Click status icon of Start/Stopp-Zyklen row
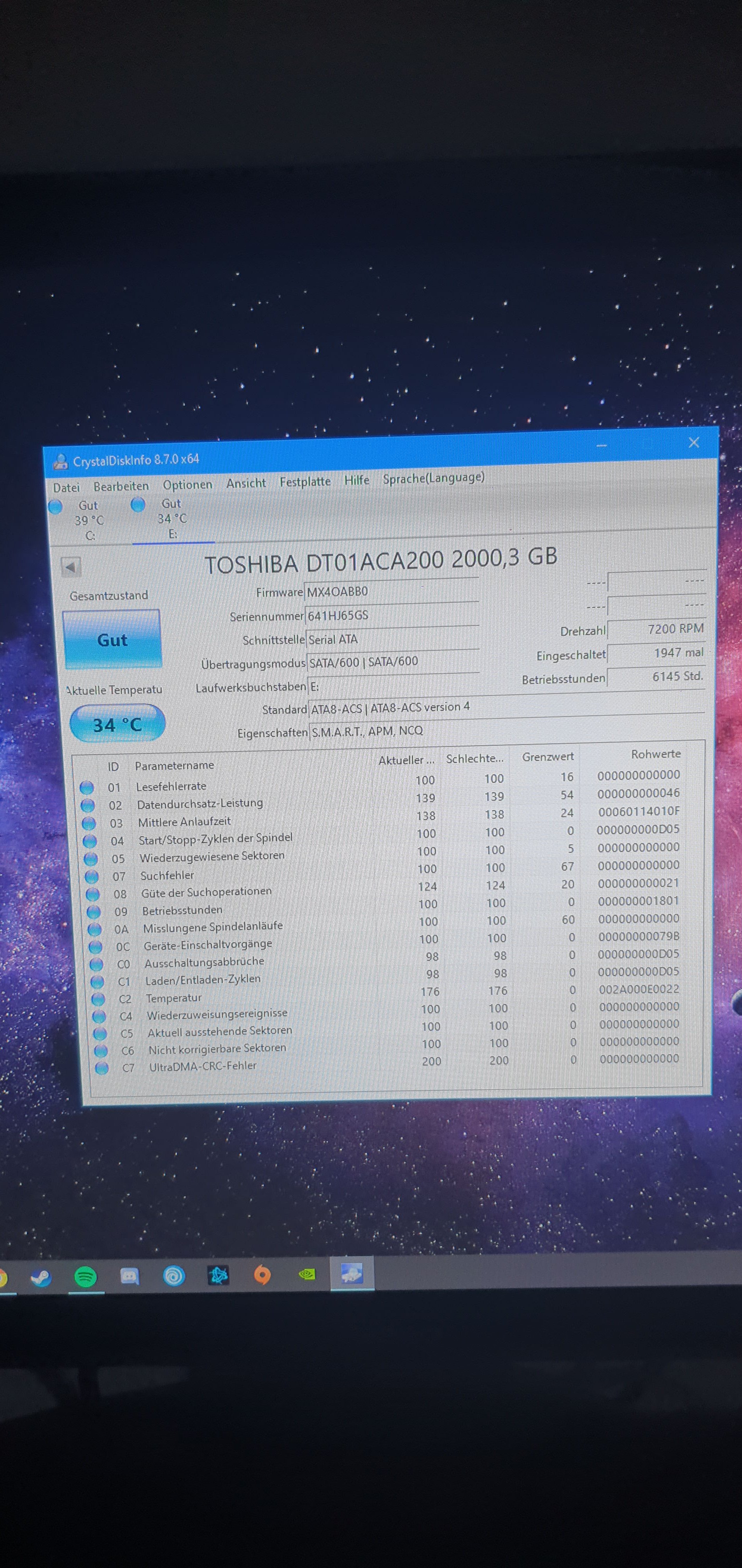 [x=90, y=841]
